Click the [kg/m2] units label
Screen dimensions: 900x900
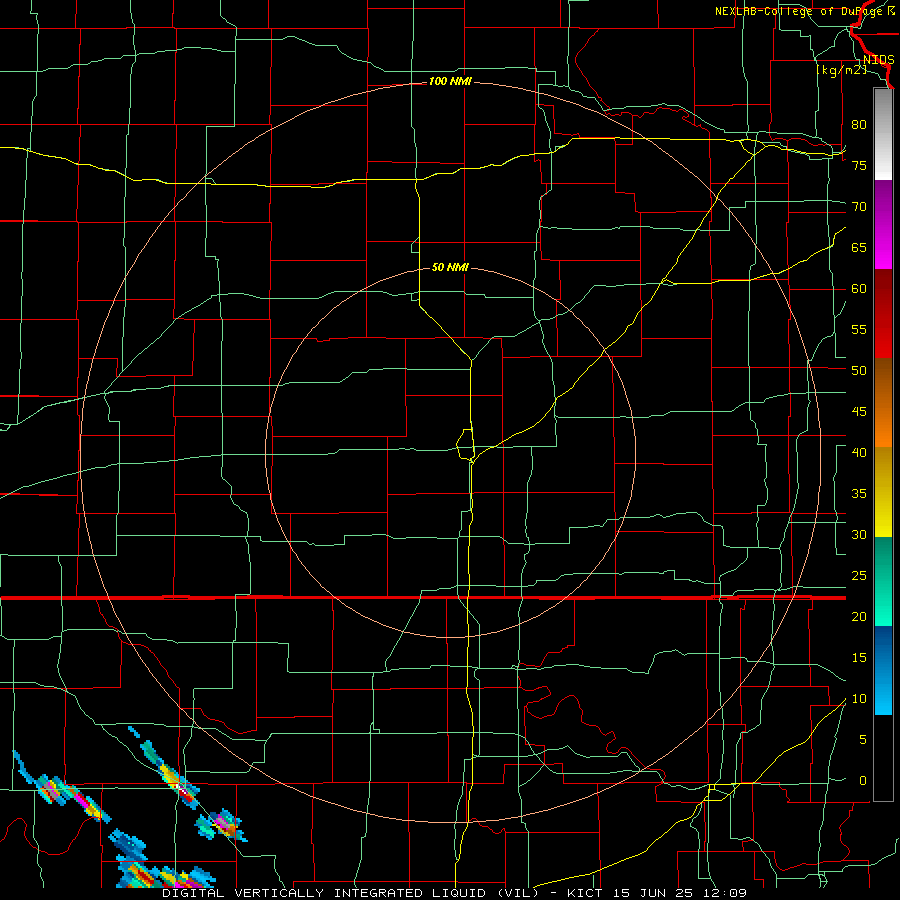[x=841, y=70]
